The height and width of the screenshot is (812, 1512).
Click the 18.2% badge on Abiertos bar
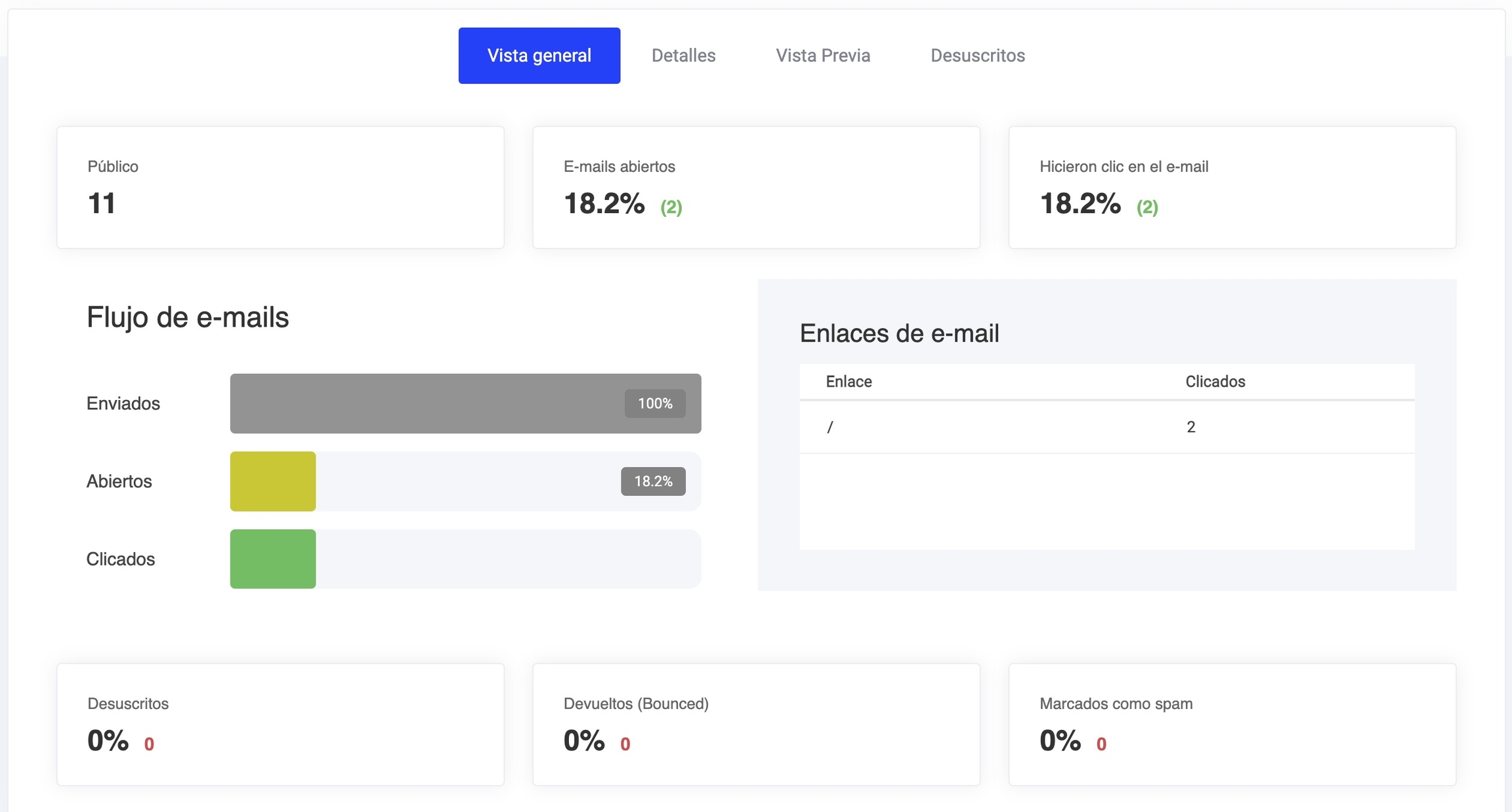coord(653,481)
